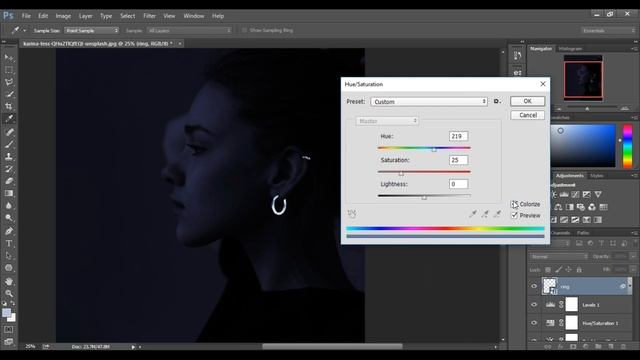This screenshot has height=360, width=640.
Task: Select the Pen tool
Action: pyautogui.click(x=9, y=231)
